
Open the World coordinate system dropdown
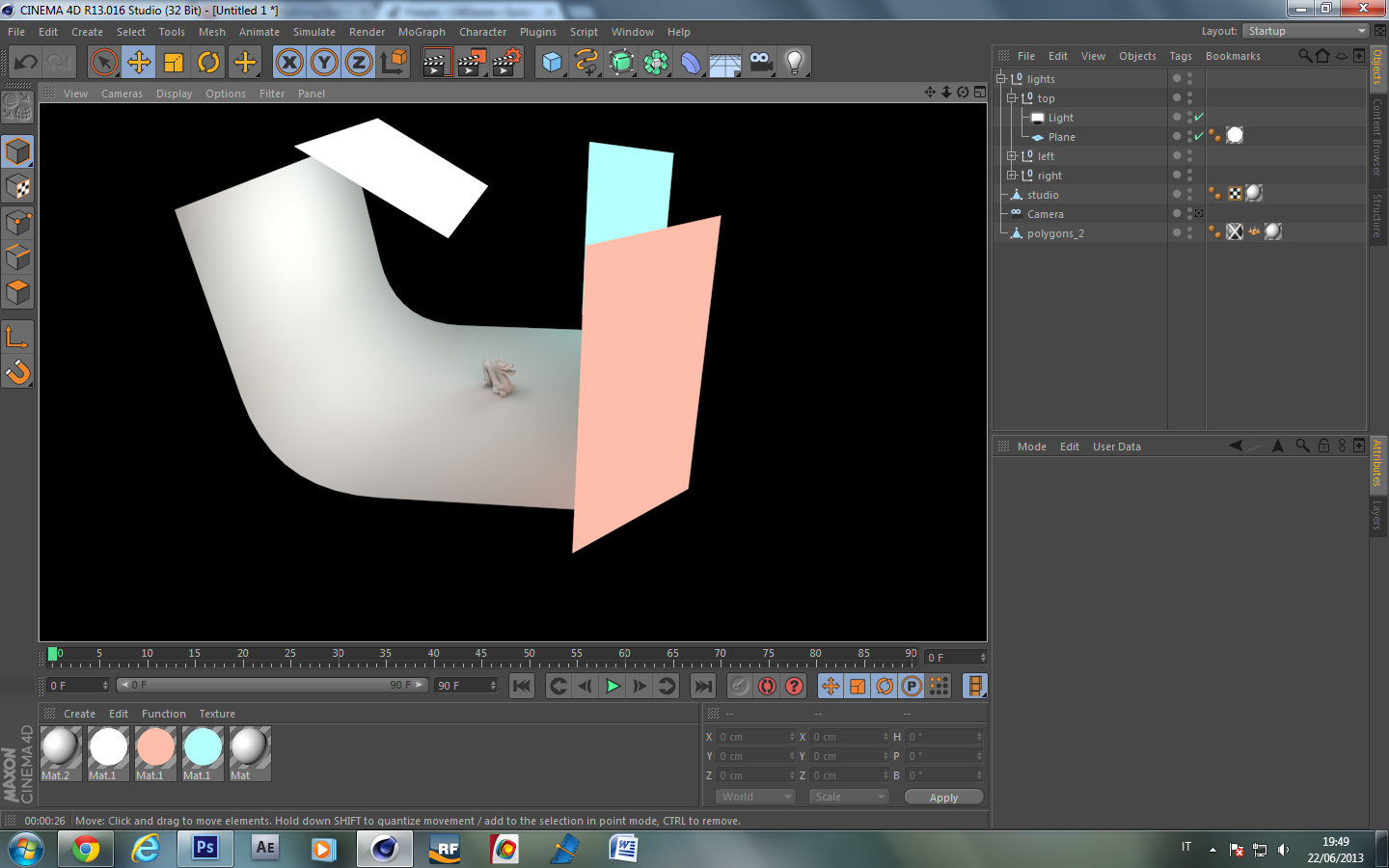click(x=755, y=797)
